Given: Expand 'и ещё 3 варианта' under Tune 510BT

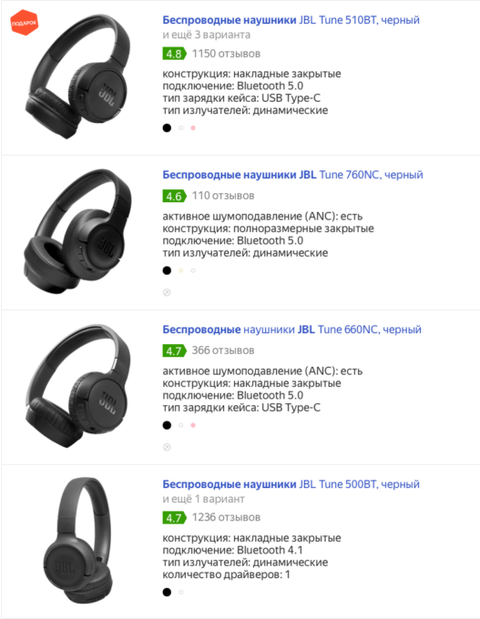Looking at the screenshot, I should [206, 35].
